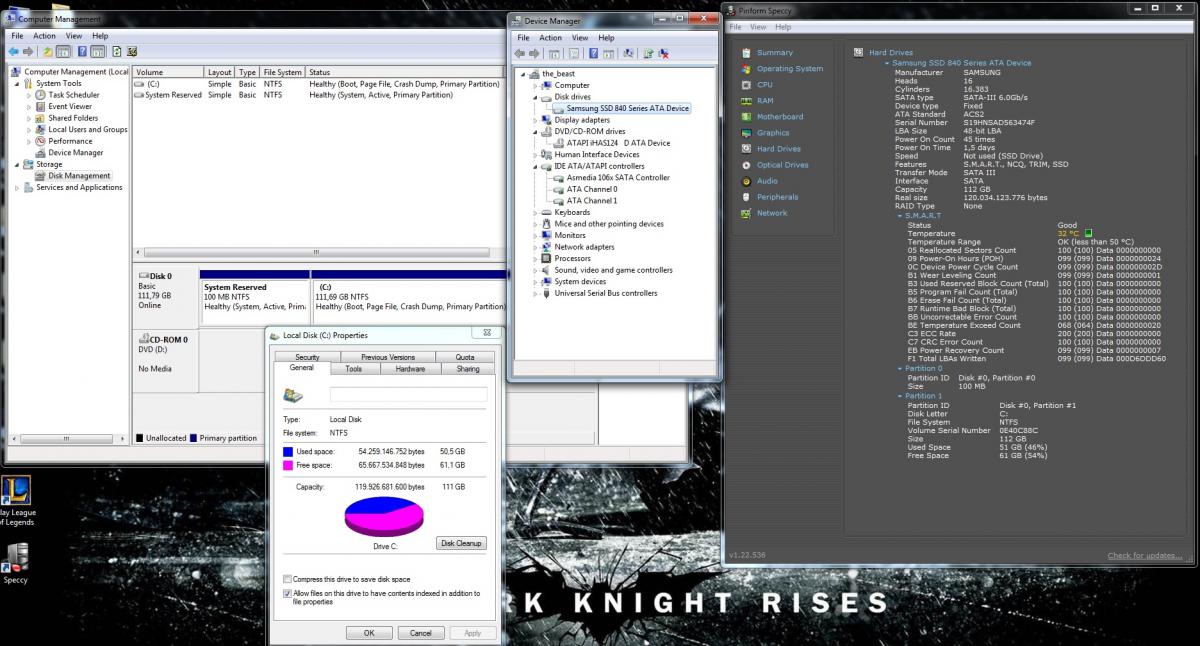Click Refresh icon in Computer Management toolbar

(x=117, y=52)
